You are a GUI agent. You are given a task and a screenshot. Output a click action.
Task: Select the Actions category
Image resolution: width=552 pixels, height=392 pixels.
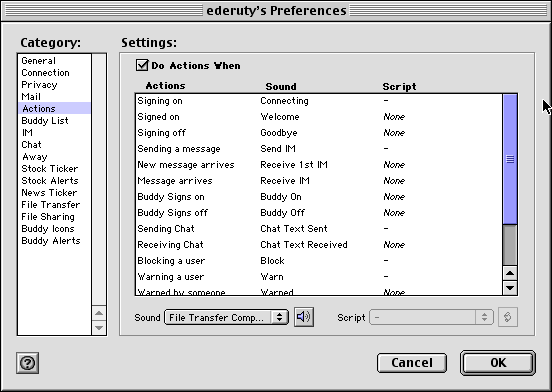click(54, 108)
